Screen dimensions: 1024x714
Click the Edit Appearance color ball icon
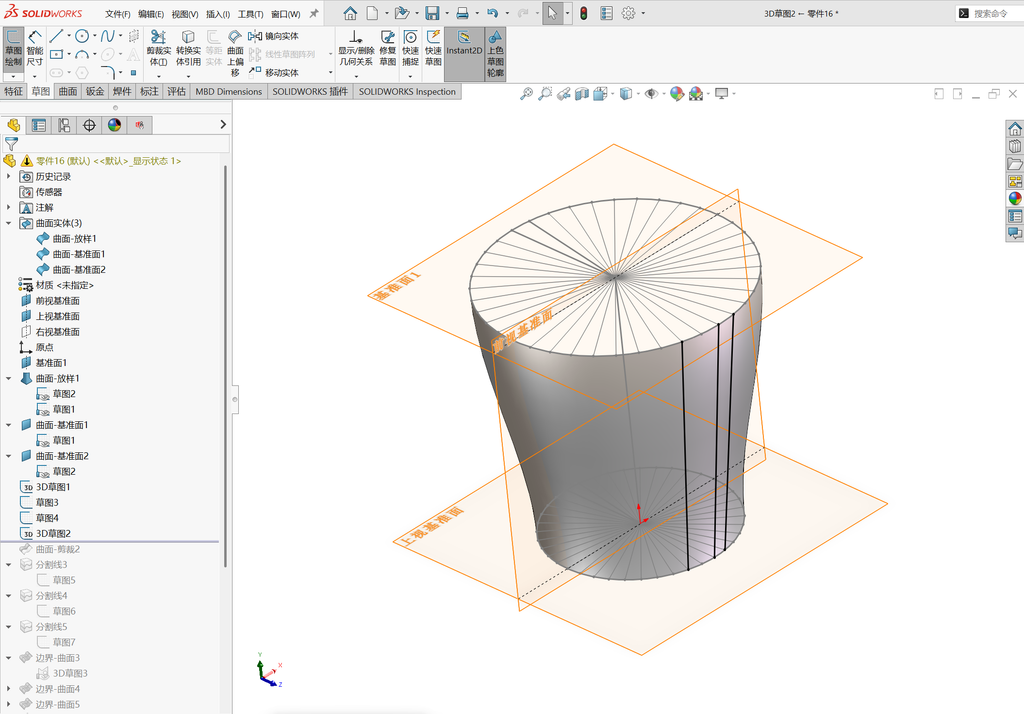pyautogui.click(x=677, y=94)
